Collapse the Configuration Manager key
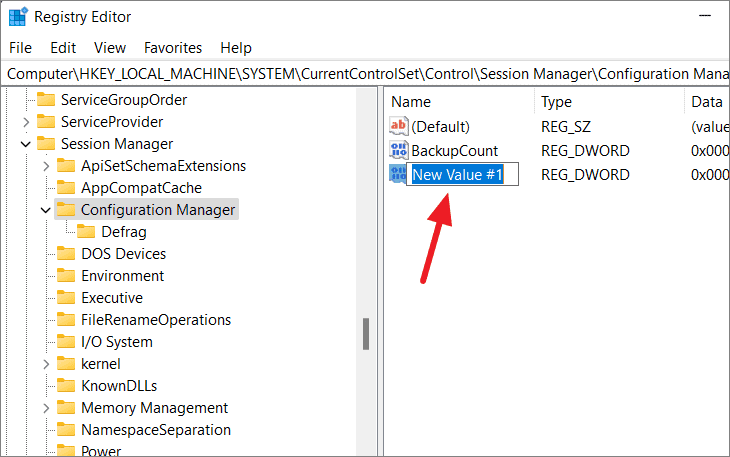Viewport: 730px width, 457px height. [46, 210]
